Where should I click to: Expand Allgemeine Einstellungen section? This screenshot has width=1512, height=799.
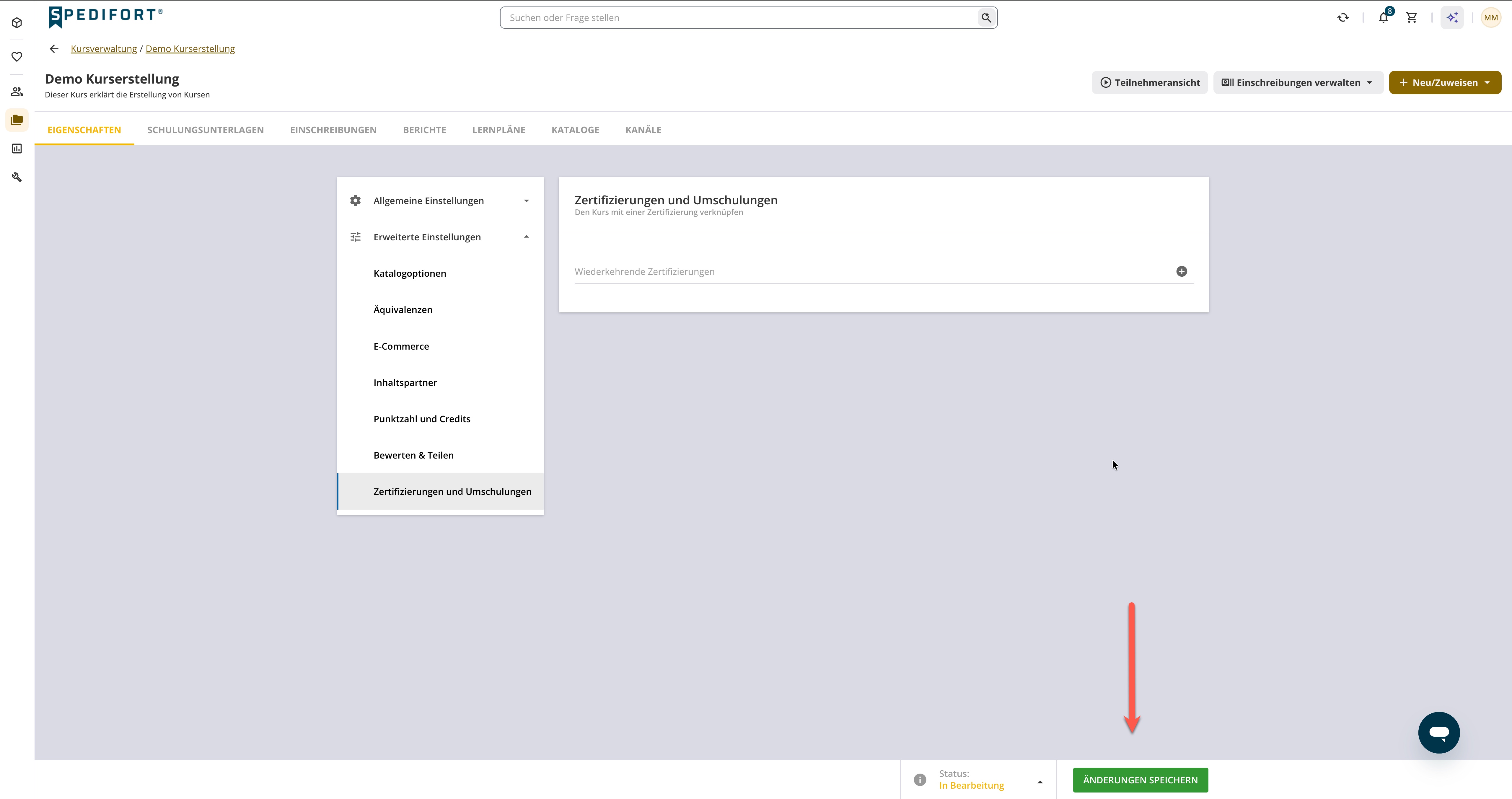(x=440, y=201)
